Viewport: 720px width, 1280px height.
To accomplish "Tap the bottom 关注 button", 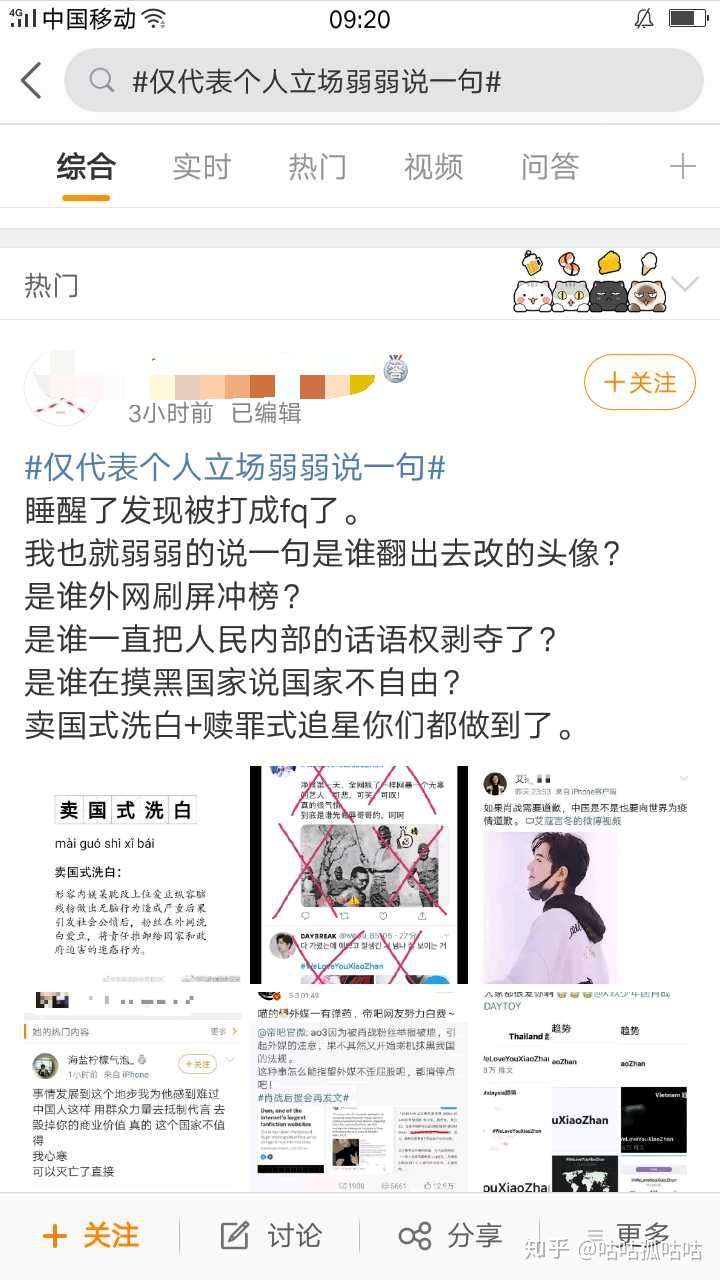I will click(x=90, y=1235).
